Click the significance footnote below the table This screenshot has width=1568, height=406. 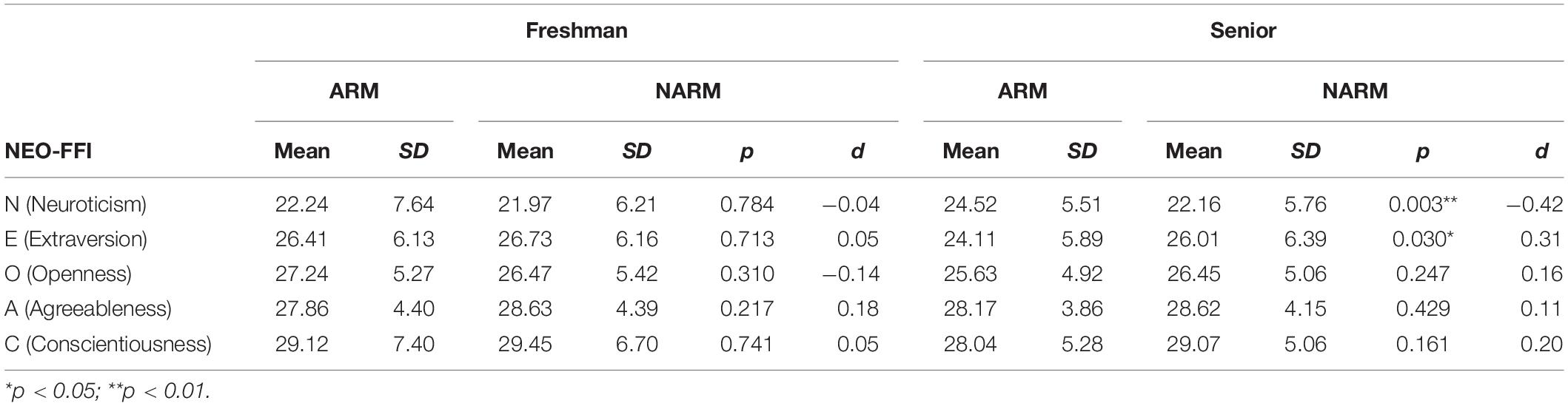tap(107, 390)
